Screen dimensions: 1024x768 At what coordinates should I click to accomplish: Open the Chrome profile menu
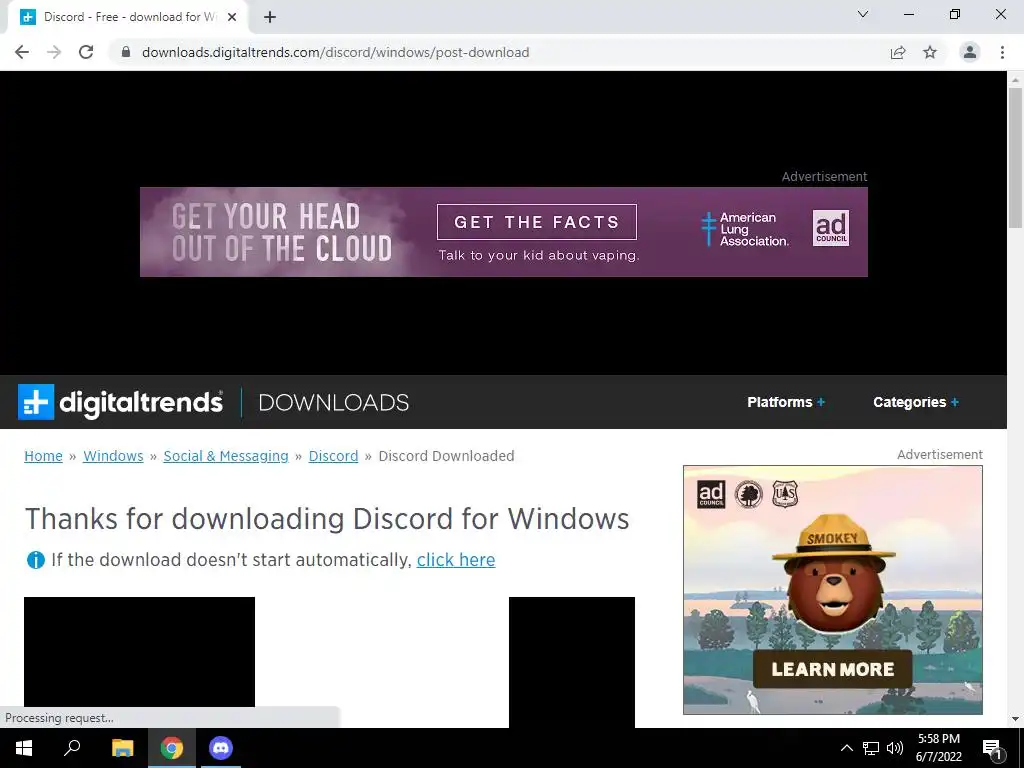tap(970, 52)
